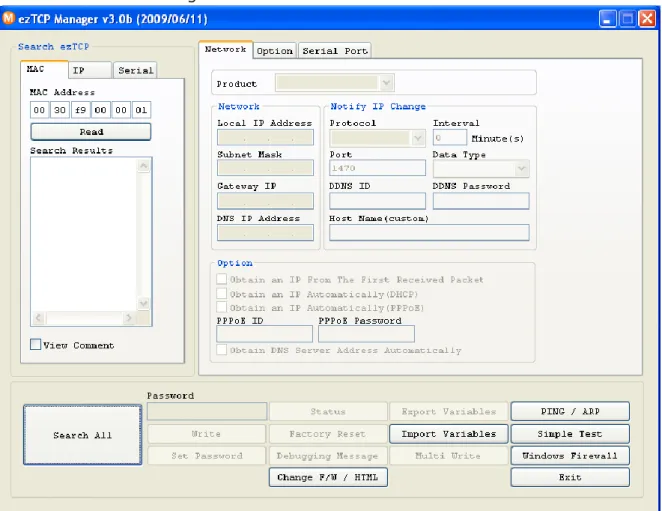Click the last MAC octet field 01
This screenshot has height=511, width=662.
tap(141, 110)
